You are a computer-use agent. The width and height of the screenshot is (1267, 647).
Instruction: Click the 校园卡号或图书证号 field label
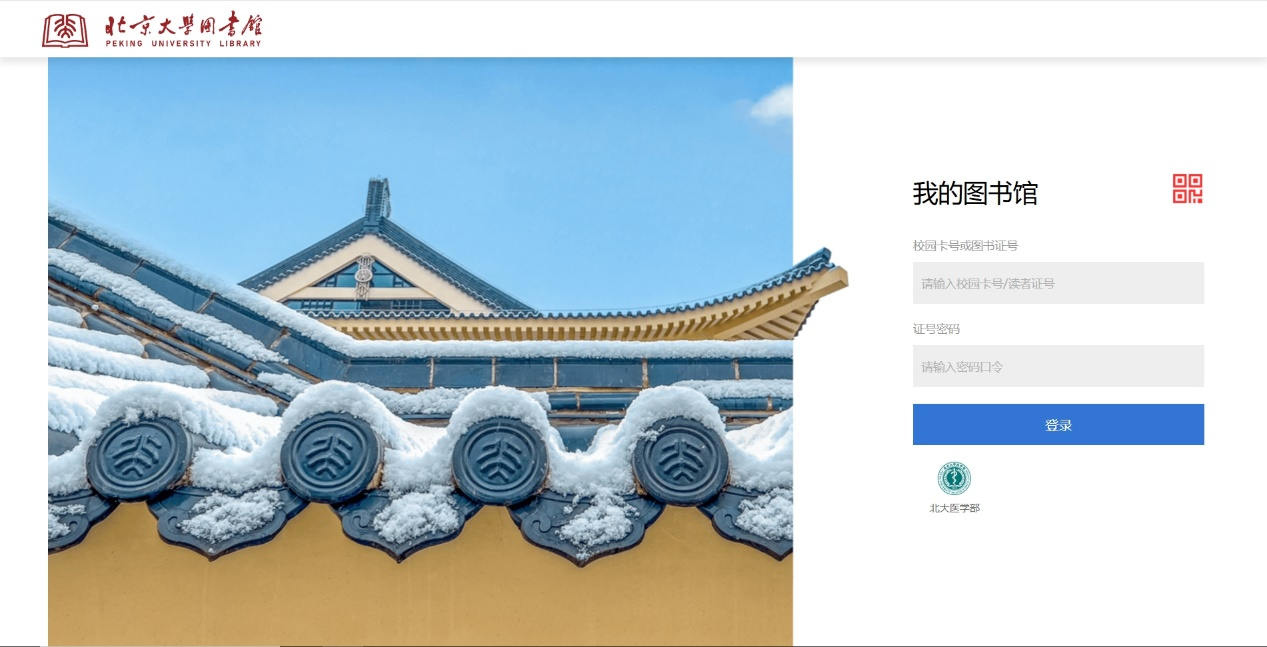tap(965, 245)
